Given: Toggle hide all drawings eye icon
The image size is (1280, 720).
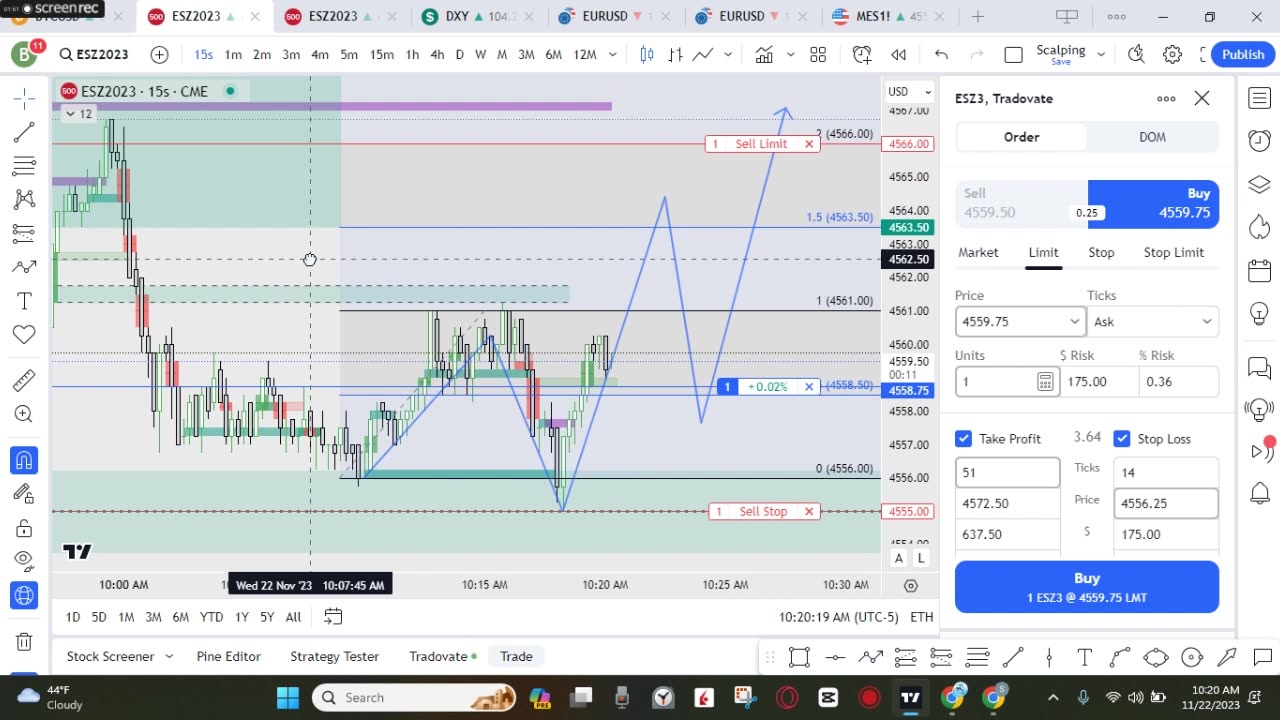Looking at the screenshot, I should tap(24, 561).
